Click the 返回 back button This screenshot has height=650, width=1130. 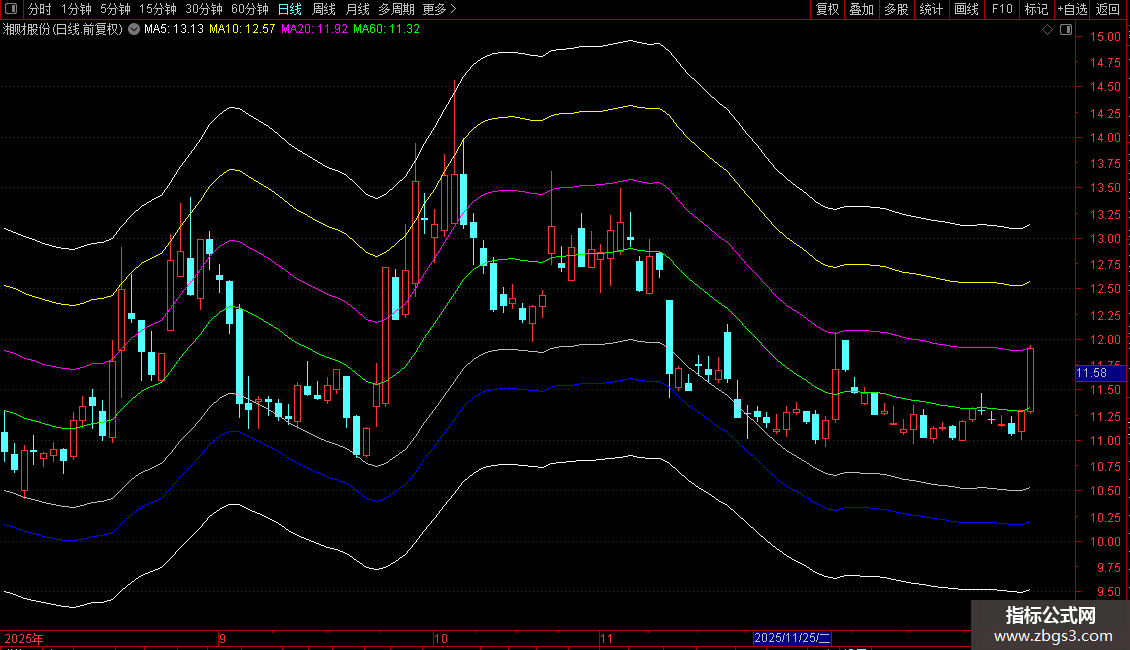point(1108,9)
